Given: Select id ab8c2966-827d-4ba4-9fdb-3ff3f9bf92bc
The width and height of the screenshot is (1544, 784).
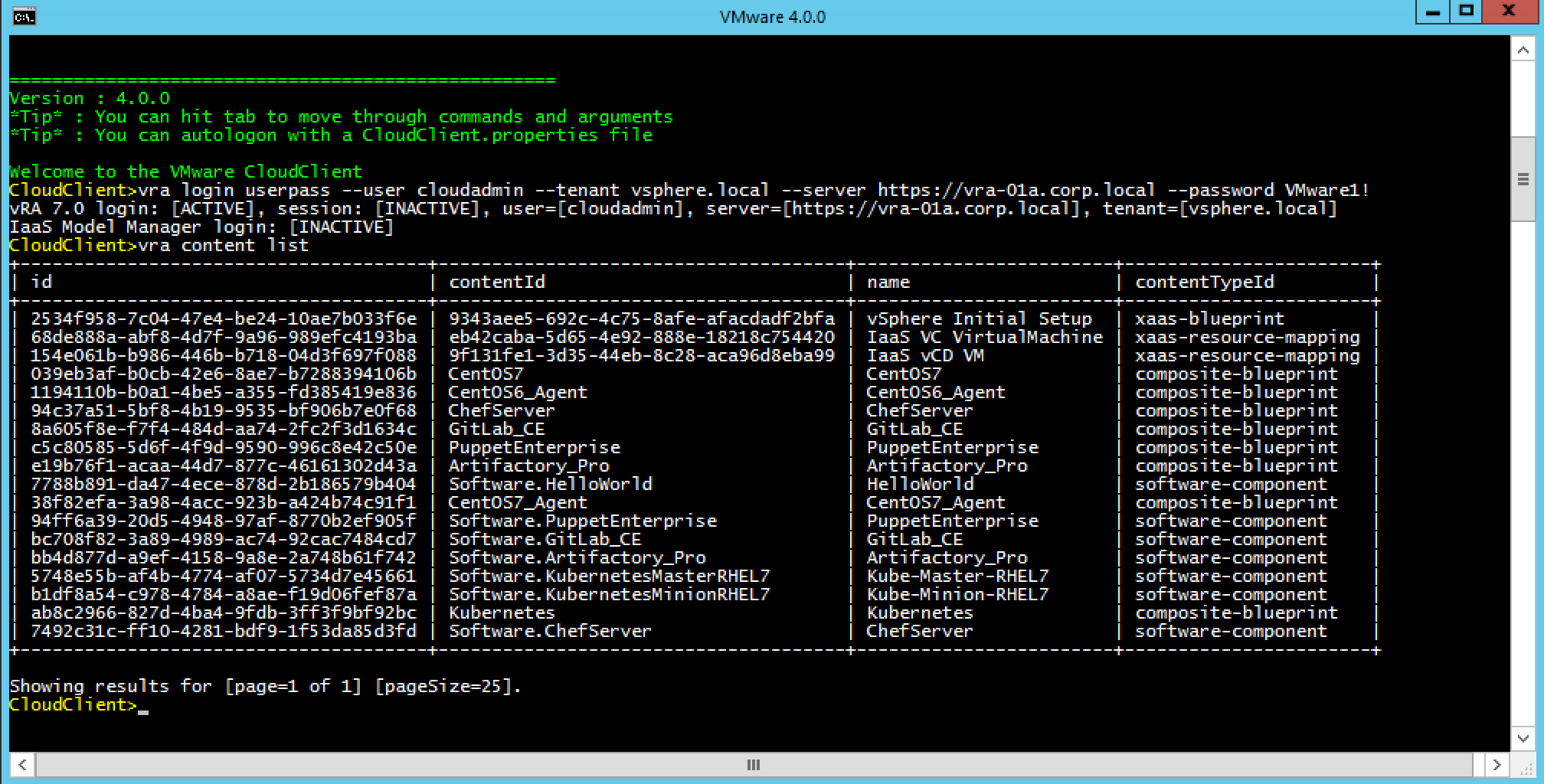Looking at the screenshot, I should 224,612.
